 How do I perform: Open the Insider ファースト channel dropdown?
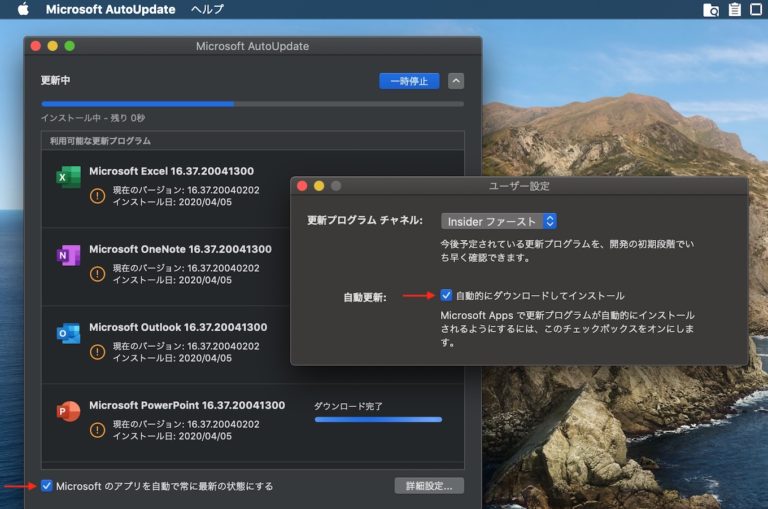(x=499, y=221)
